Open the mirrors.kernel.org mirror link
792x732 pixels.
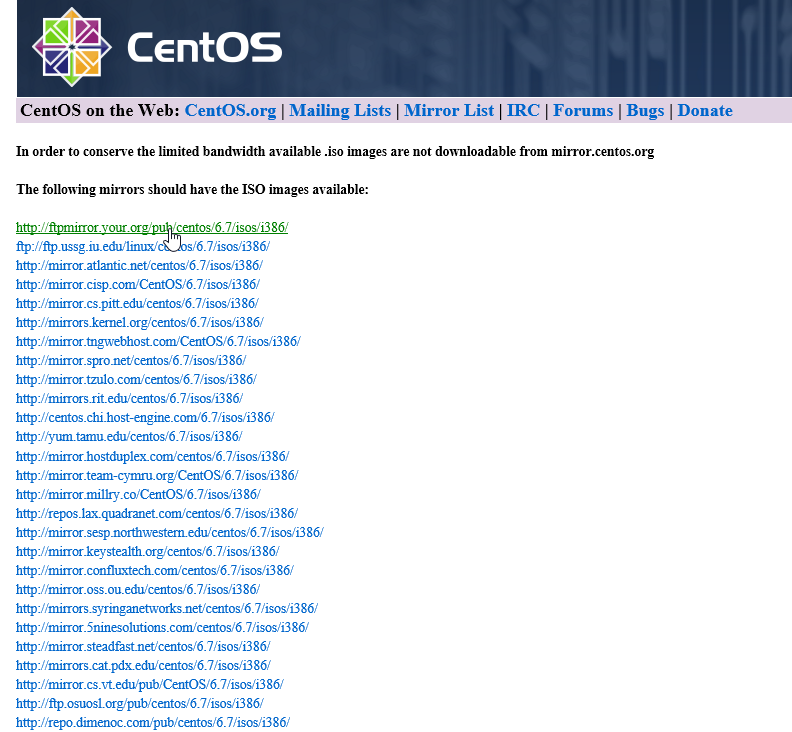tap(140, 323)
